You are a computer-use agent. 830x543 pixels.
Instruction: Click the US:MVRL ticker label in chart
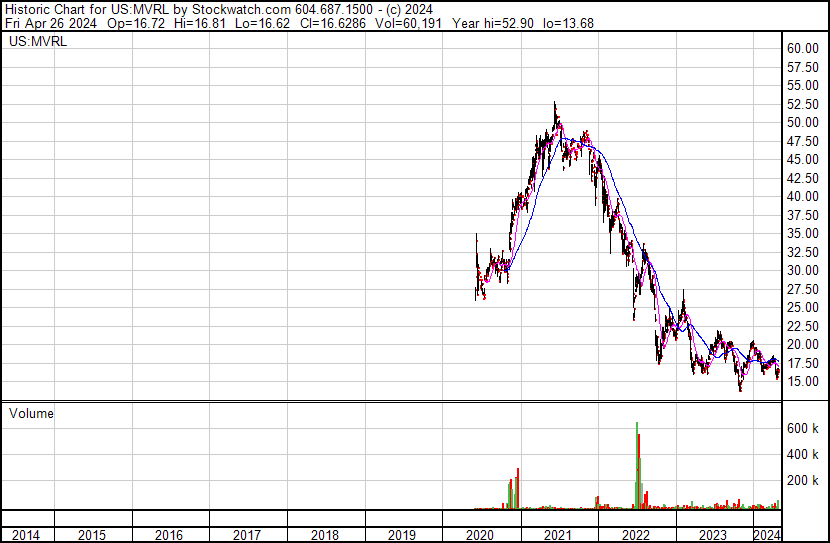[36, 42]
